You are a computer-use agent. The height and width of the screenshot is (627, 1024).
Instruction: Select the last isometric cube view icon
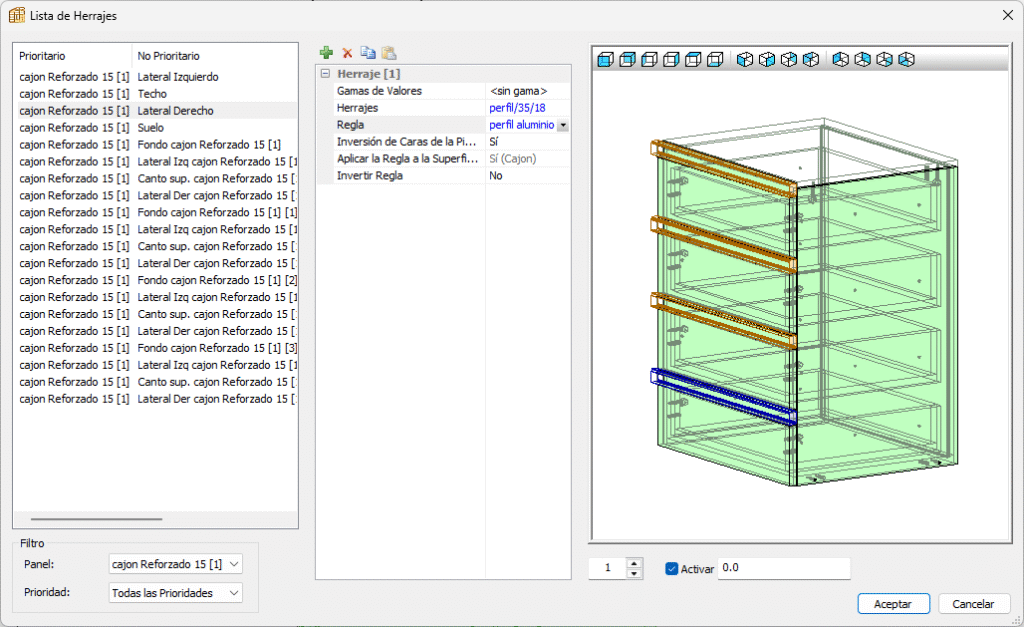tap(906, 60)
